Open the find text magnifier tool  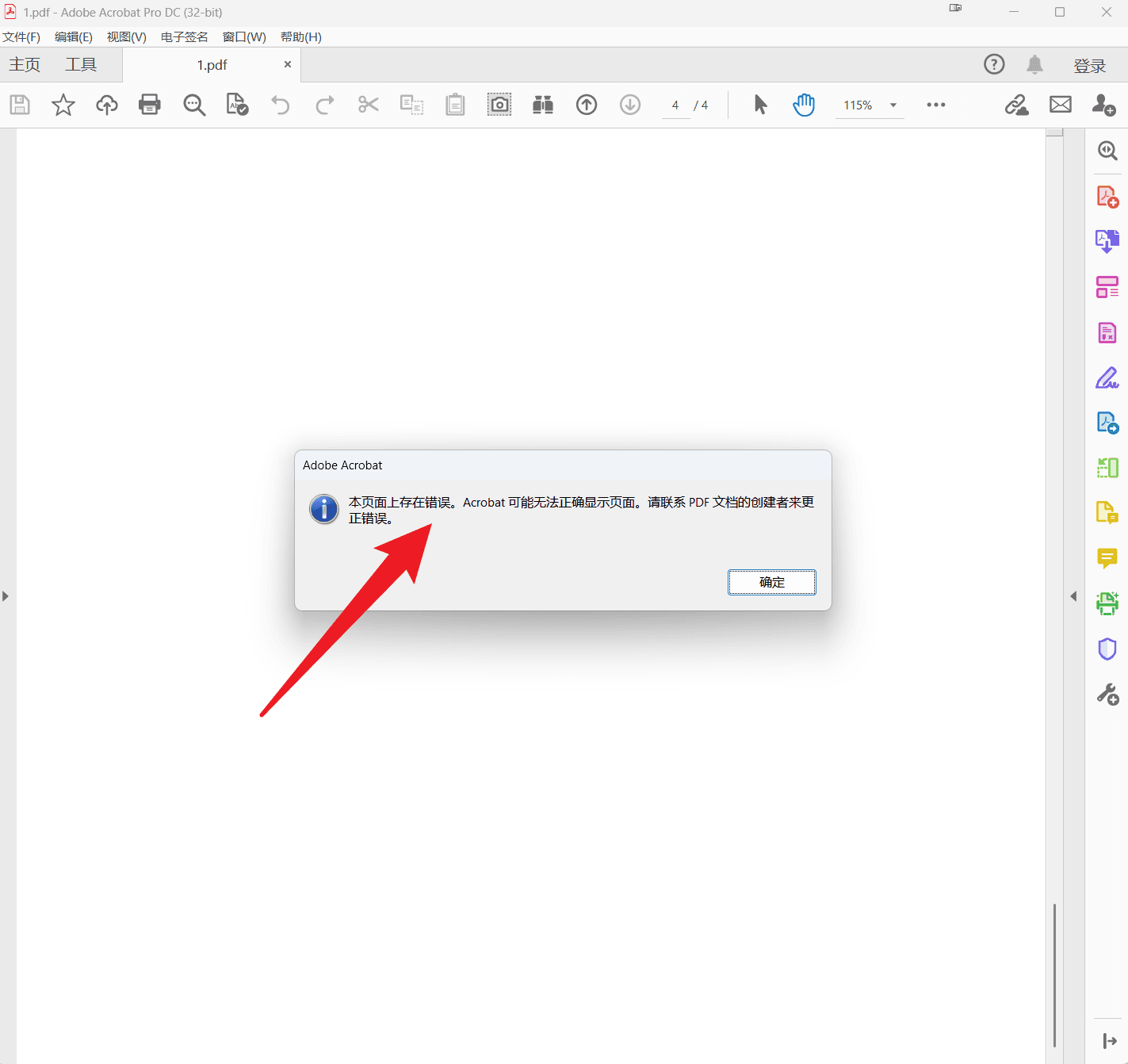194,105
